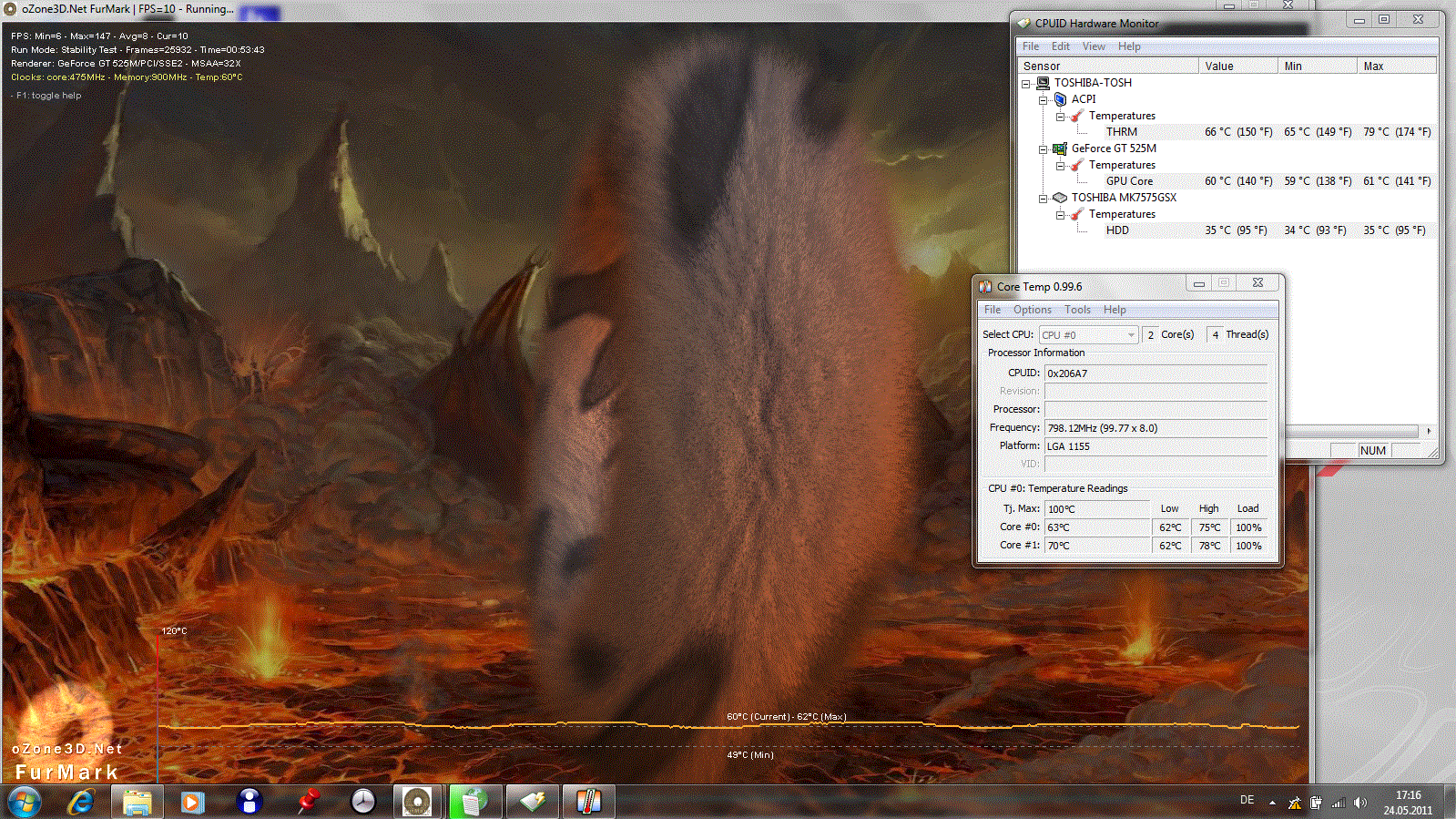Click the red pushpin icon on the taskbar

(307, 802)
